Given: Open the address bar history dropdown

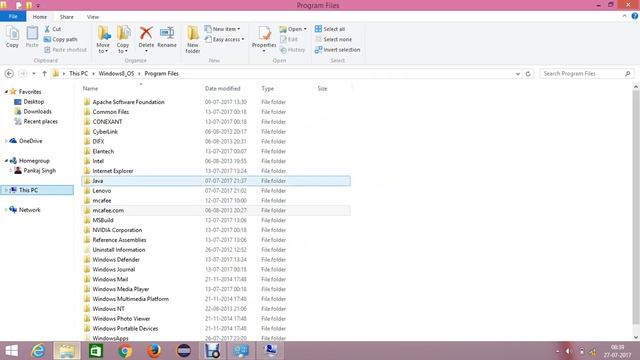Looking at the screenshot, I should click(x=518, y=74).
